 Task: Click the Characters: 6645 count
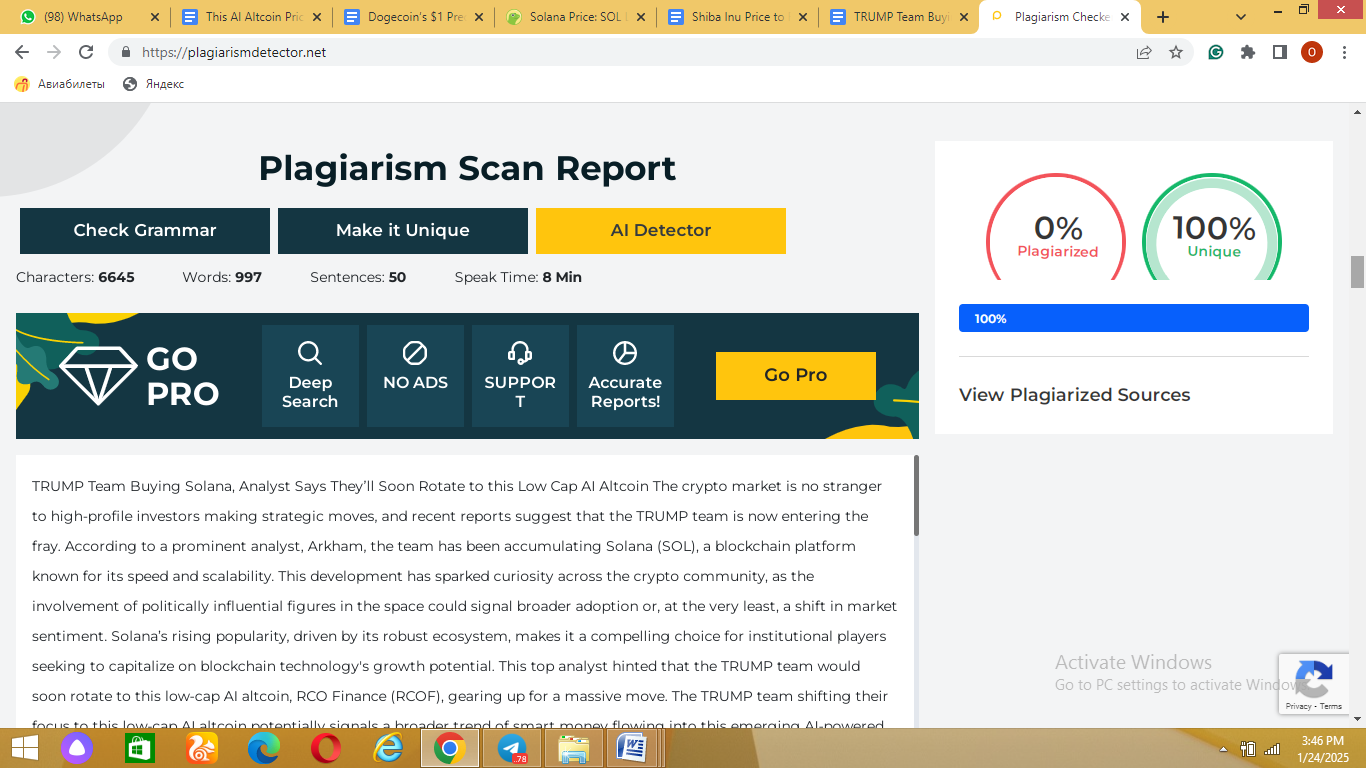(75, 277)
